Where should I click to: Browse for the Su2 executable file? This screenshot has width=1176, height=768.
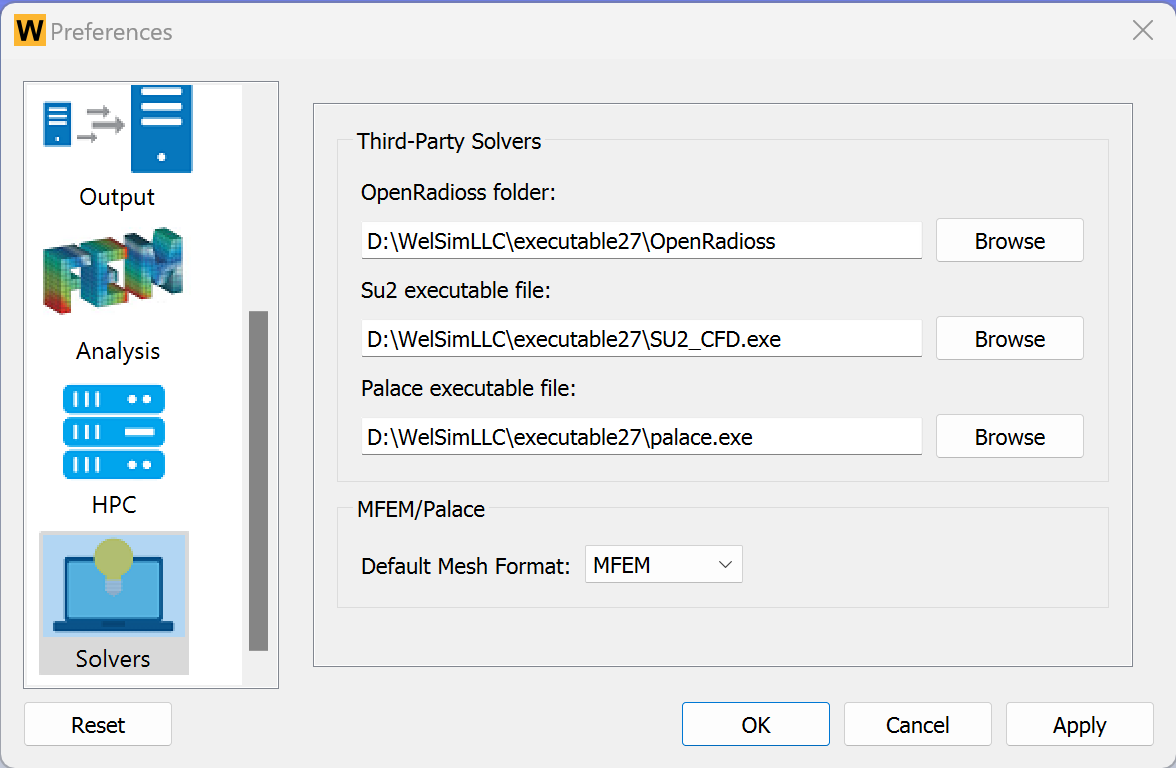1009,339
